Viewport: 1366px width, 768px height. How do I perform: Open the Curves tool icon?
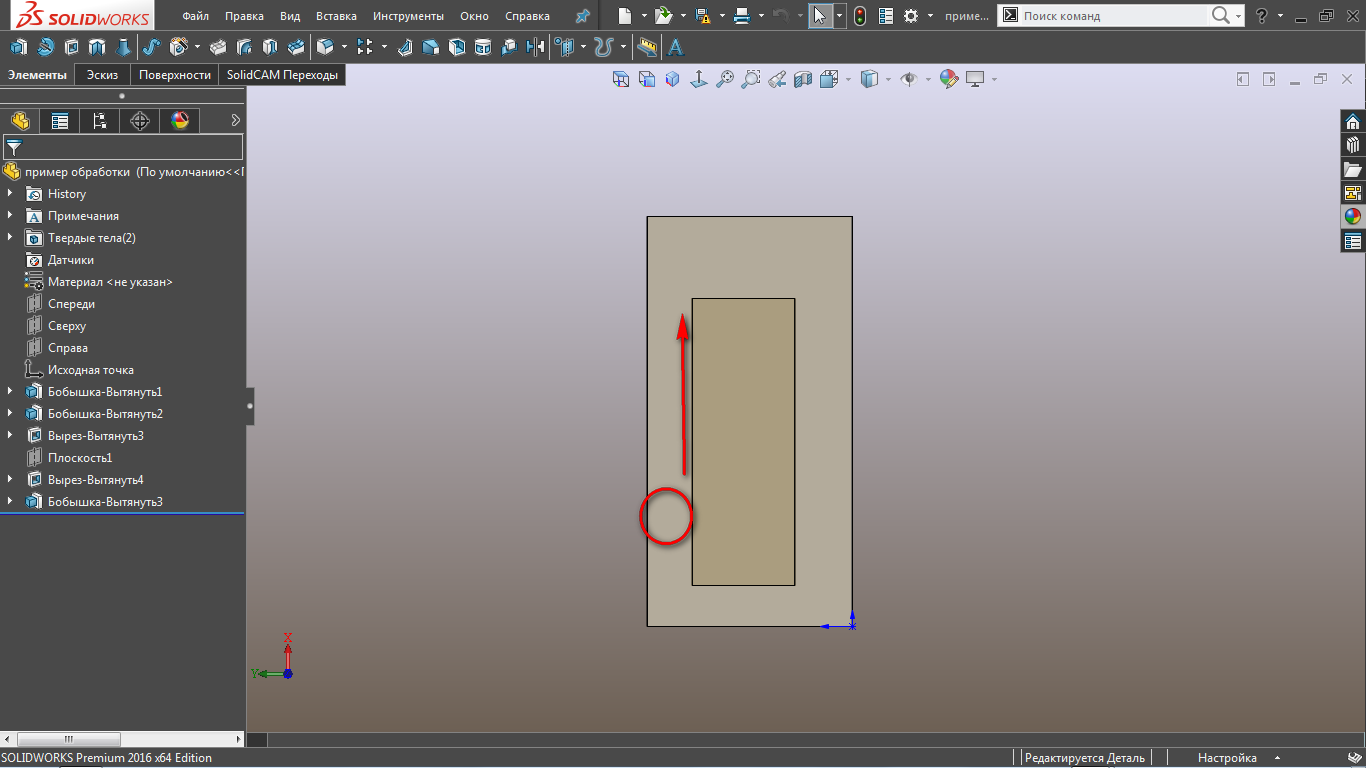point(602,46)
